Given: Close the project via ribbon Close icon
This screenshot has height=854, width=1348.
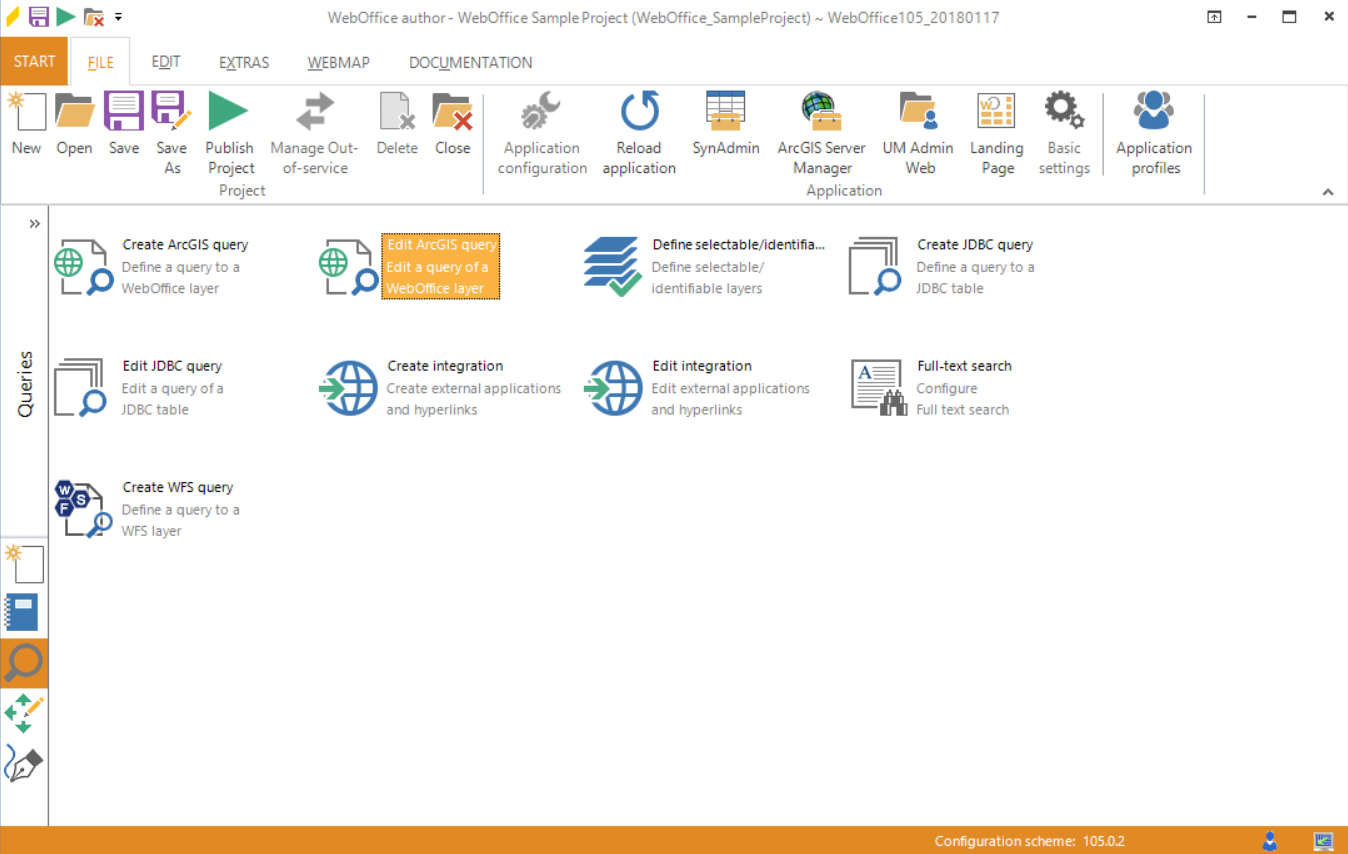Looking at the screenshot, I should tap(452, 111).
